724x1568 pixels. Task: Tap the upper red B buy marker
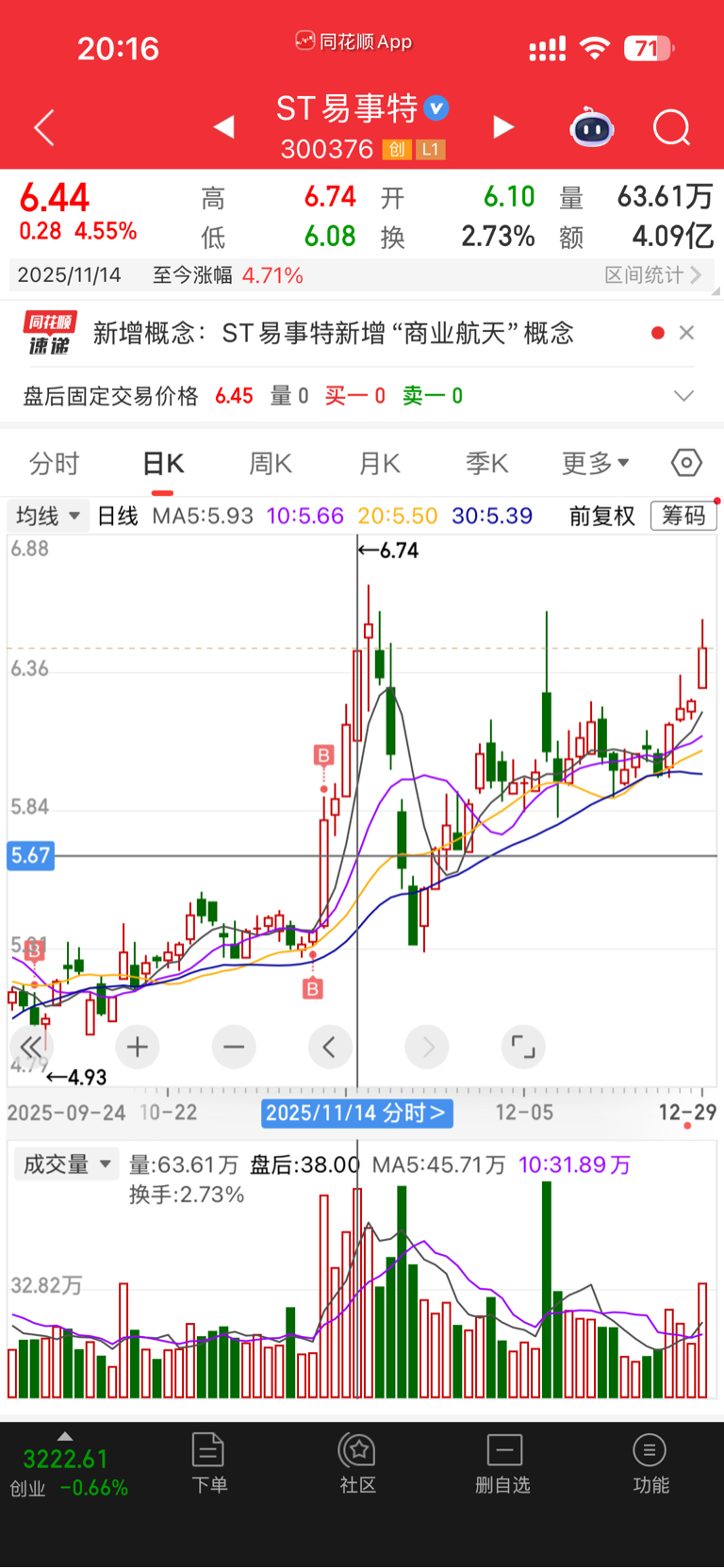pos(323,755)
